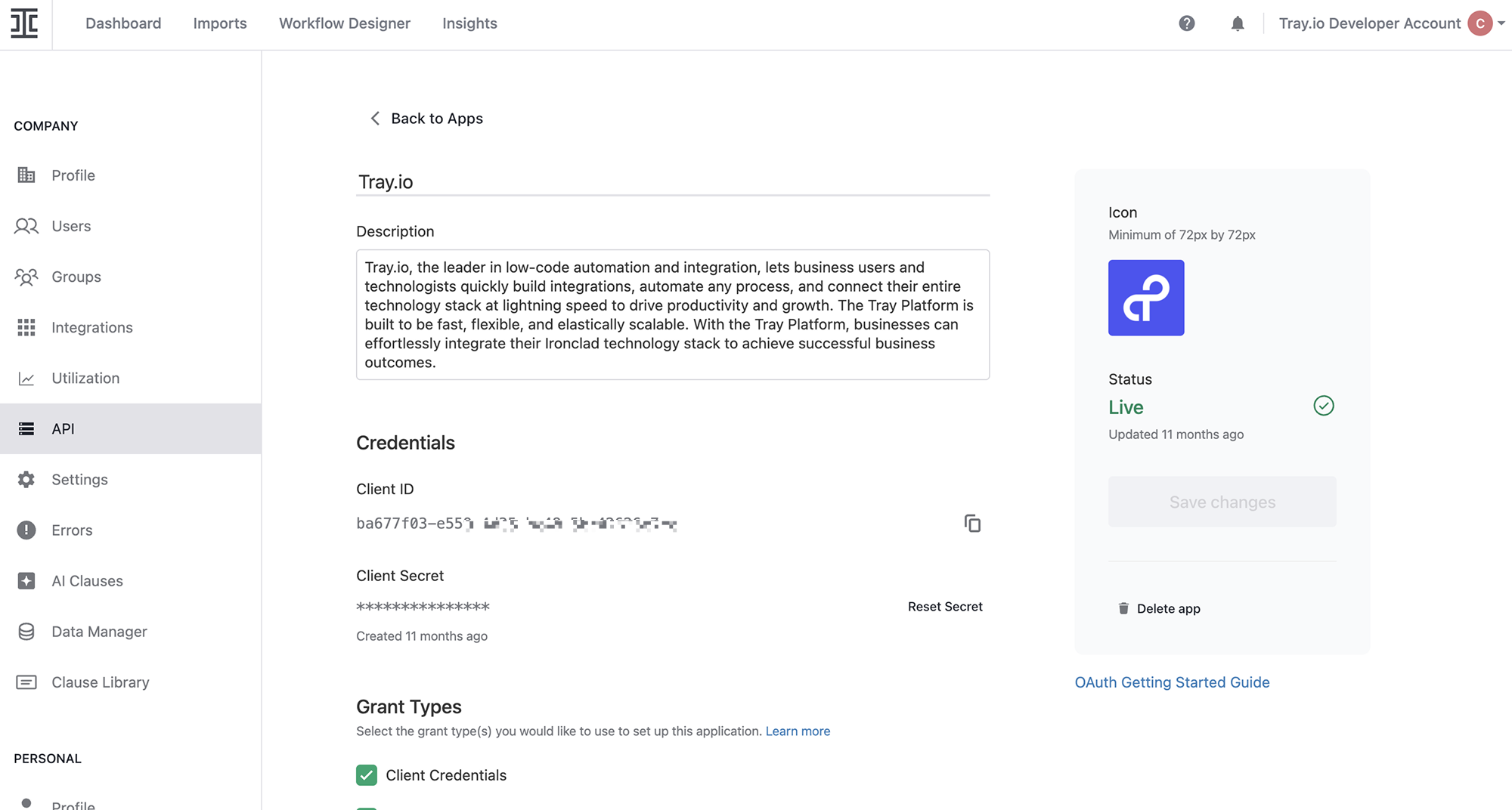Edit the Description text area
This screenshot has height=810, width=1512.
tap(673, 314)
